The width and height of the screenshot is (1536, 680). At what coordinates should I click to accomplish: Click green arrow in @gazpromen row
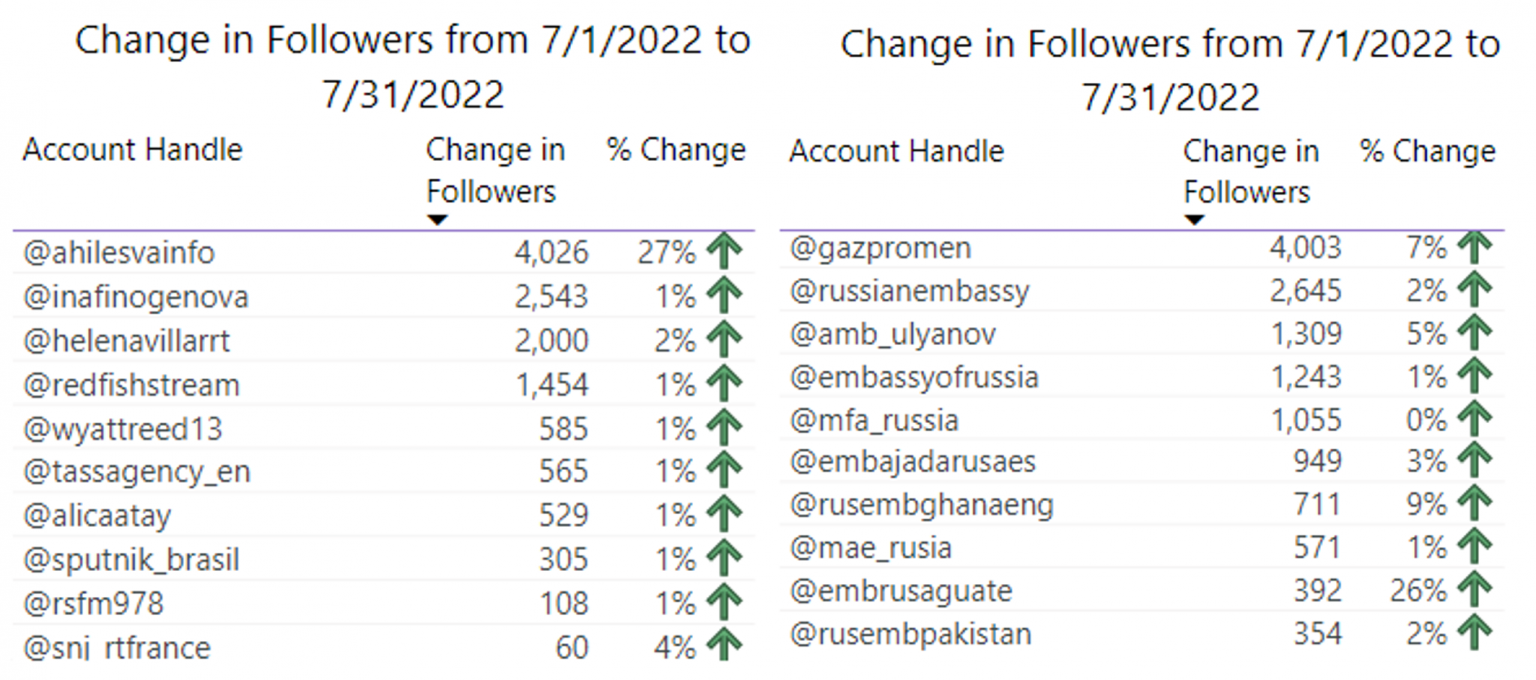click(1475, 246)
